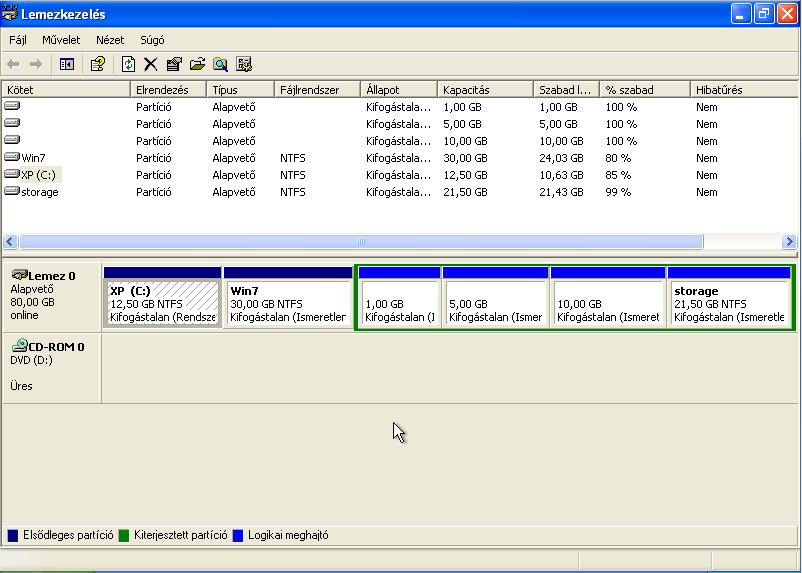Image resolution: width=802 pixels, height=573 pixels.
Task: Sort by the Kapacitás column header
Action: (485, 90)
